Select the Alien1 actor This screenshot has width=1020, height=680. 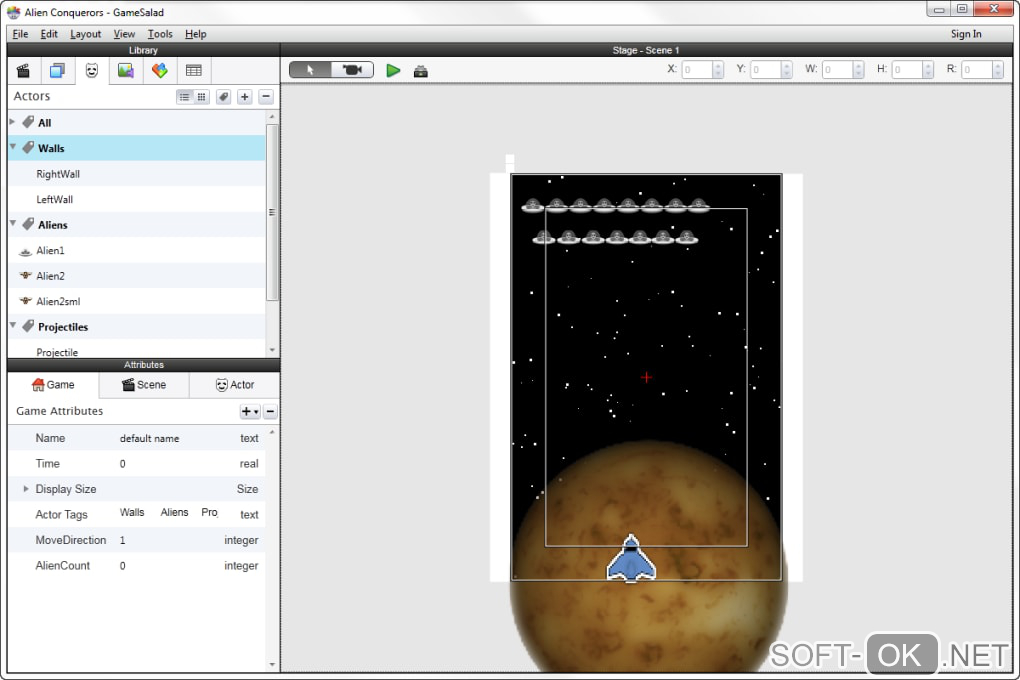coord(137,251)
